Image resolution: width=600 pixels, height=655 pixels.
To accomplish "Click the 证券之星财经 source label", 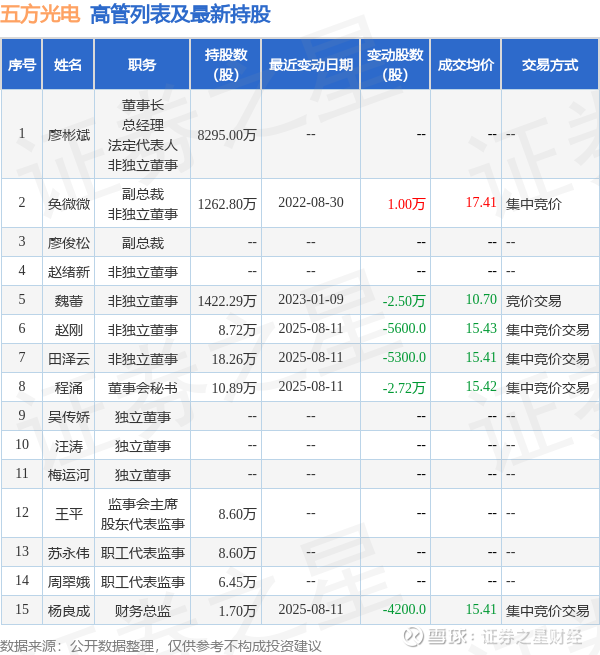I will (x=532, y=637).
